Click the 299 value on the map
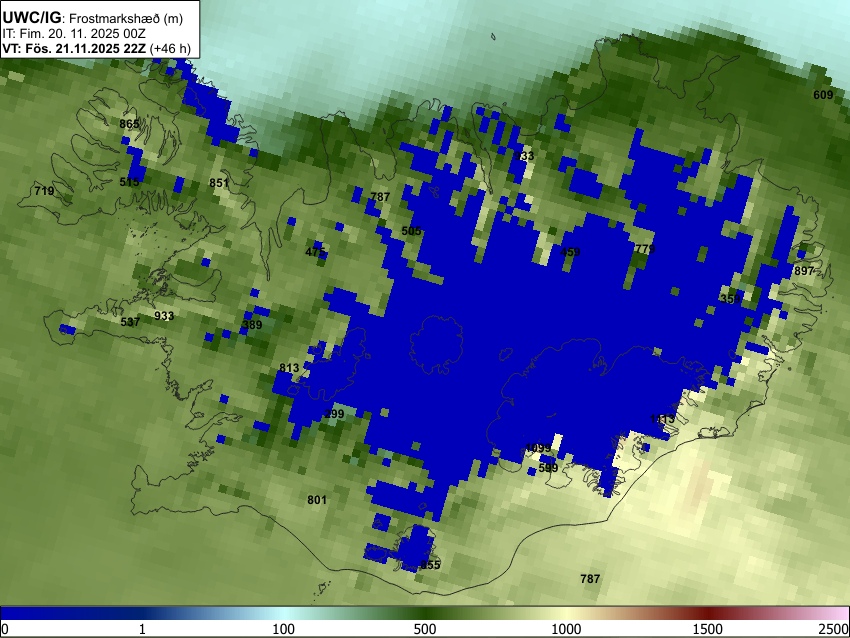The height and width of the screenshot is (638, 850). pos(334,414)
